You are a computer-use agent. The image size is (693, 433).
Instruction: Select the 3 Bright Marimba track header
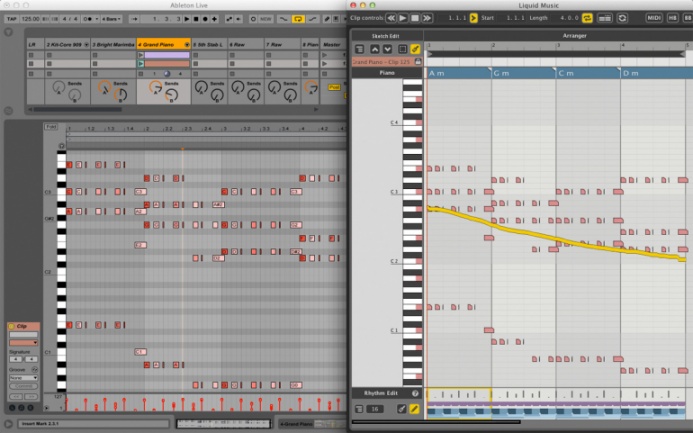point(113,45)
